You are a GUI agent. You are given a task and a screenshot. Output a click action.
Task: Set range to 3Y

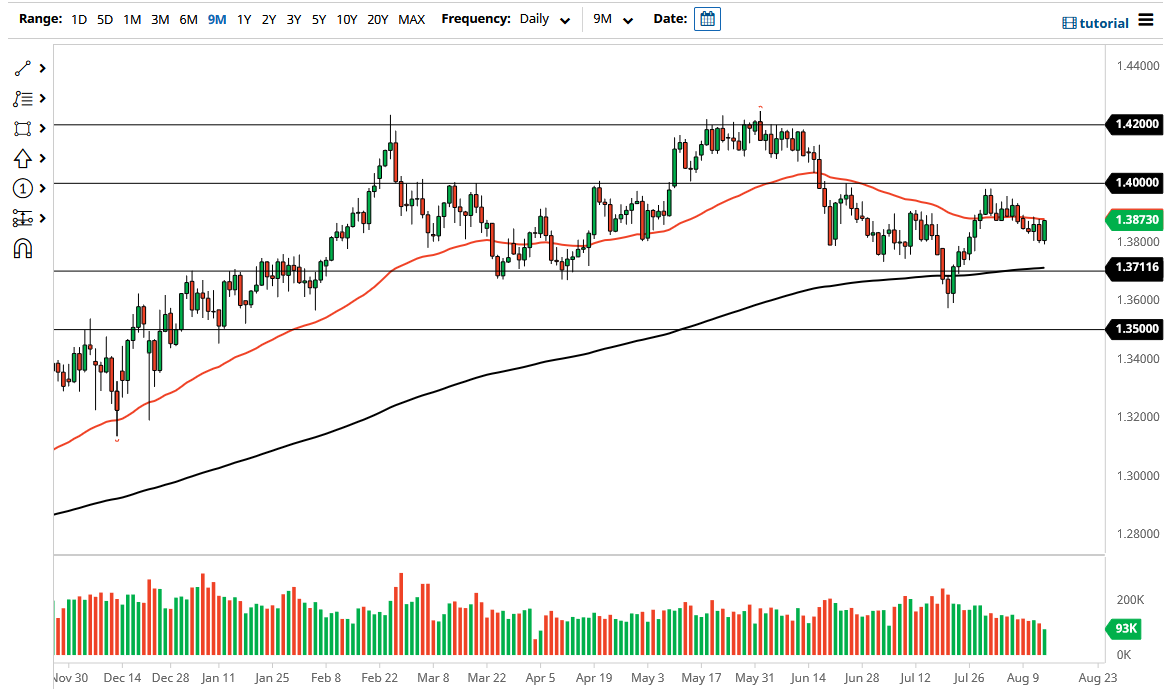click(x=294, y=19)
